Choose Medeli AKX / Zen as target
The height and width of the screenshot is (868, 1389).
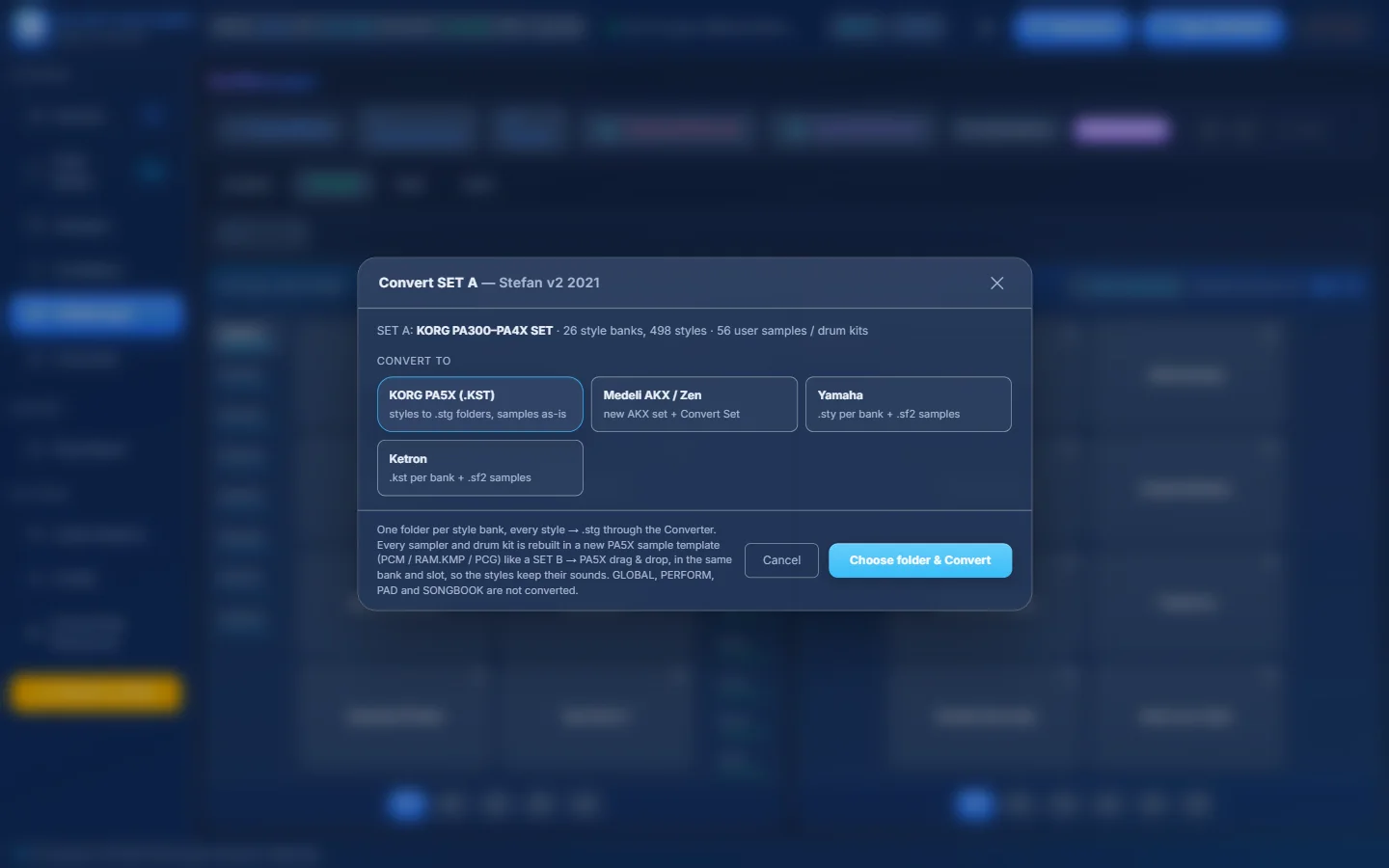[694, 404]
